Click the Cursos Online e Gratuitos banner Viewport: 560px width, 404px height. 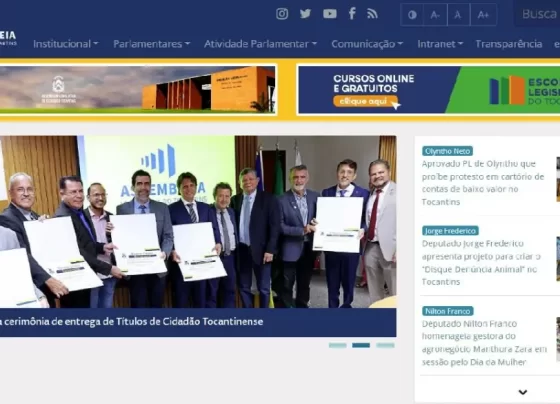tap(429, 90)
